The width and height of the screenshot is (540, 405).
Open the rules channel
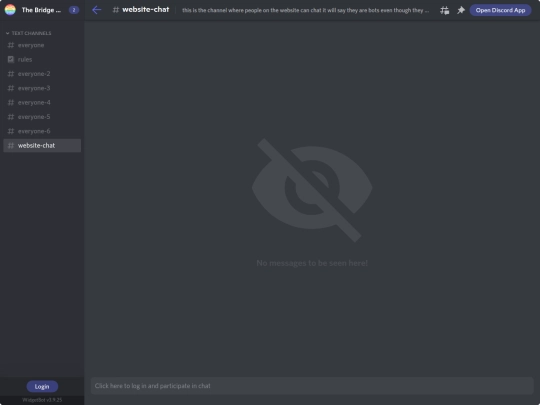[x=42, y=60]
